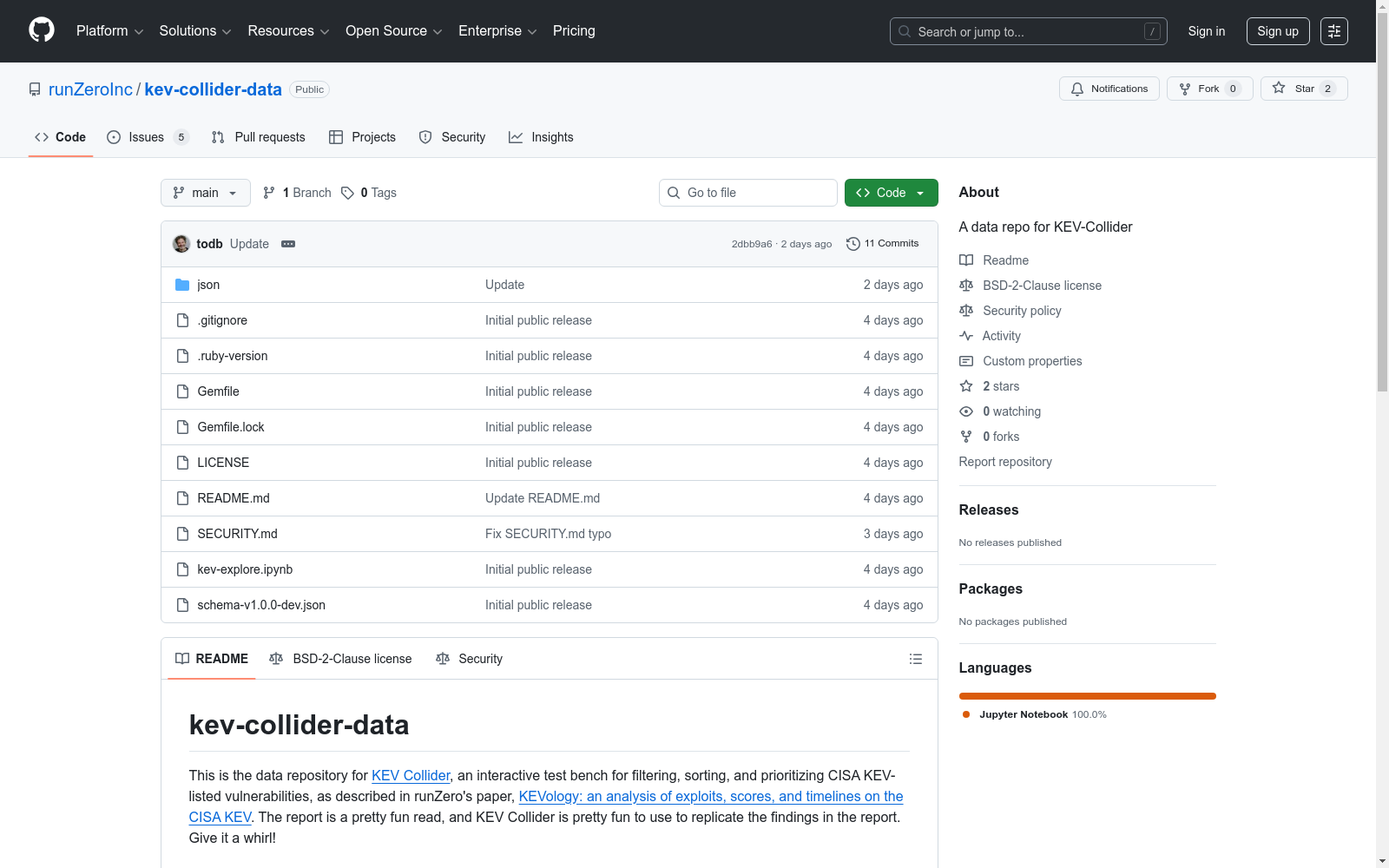Screen dimensions: 1389x868
Task: Fork the repository with the Fork button
Action: (1209, 89)
